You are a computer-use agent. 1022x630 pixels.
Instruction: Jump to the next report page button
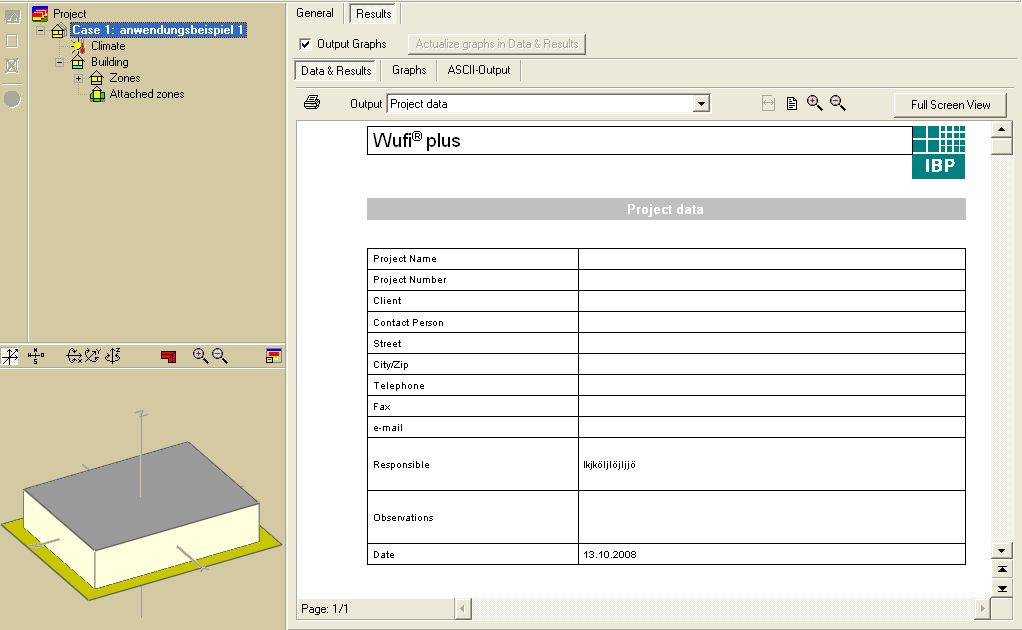(1001, 588)
